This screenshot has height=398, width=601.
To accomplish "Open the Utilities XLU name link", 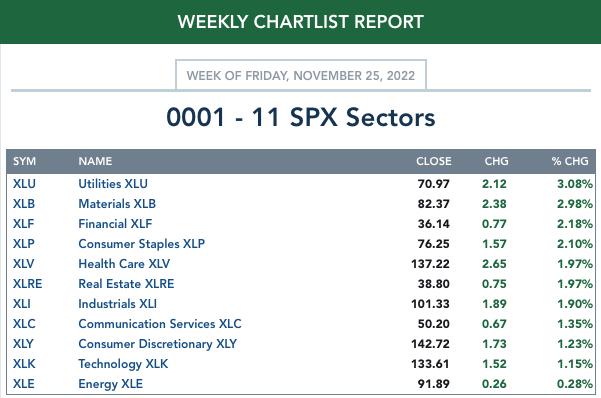I will click(113, 184).
